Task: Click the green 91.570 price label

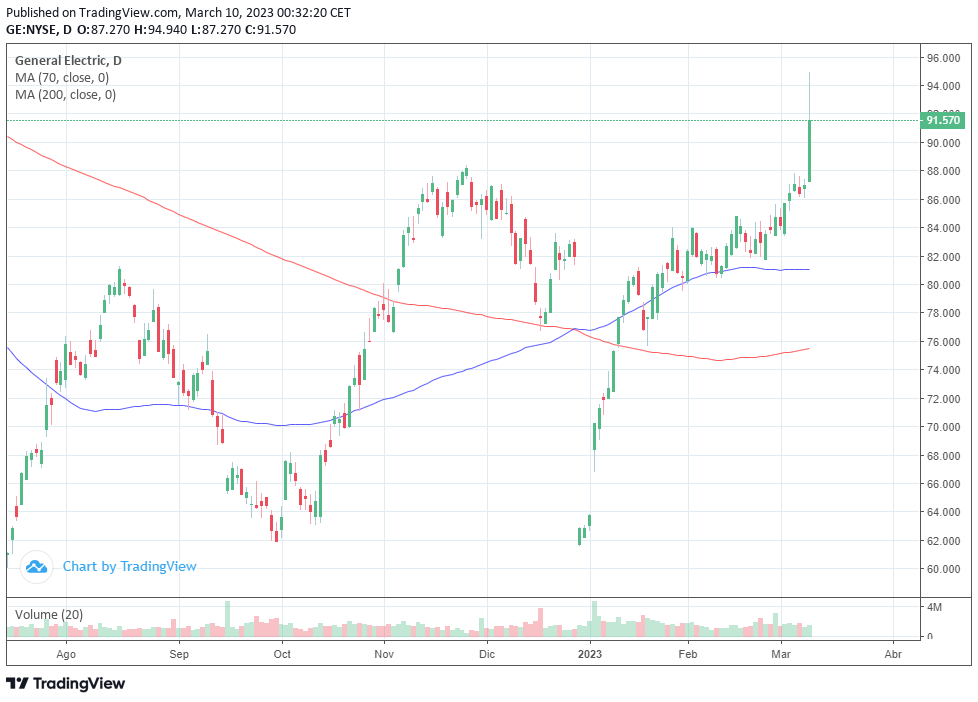Action: pos(942,120)
